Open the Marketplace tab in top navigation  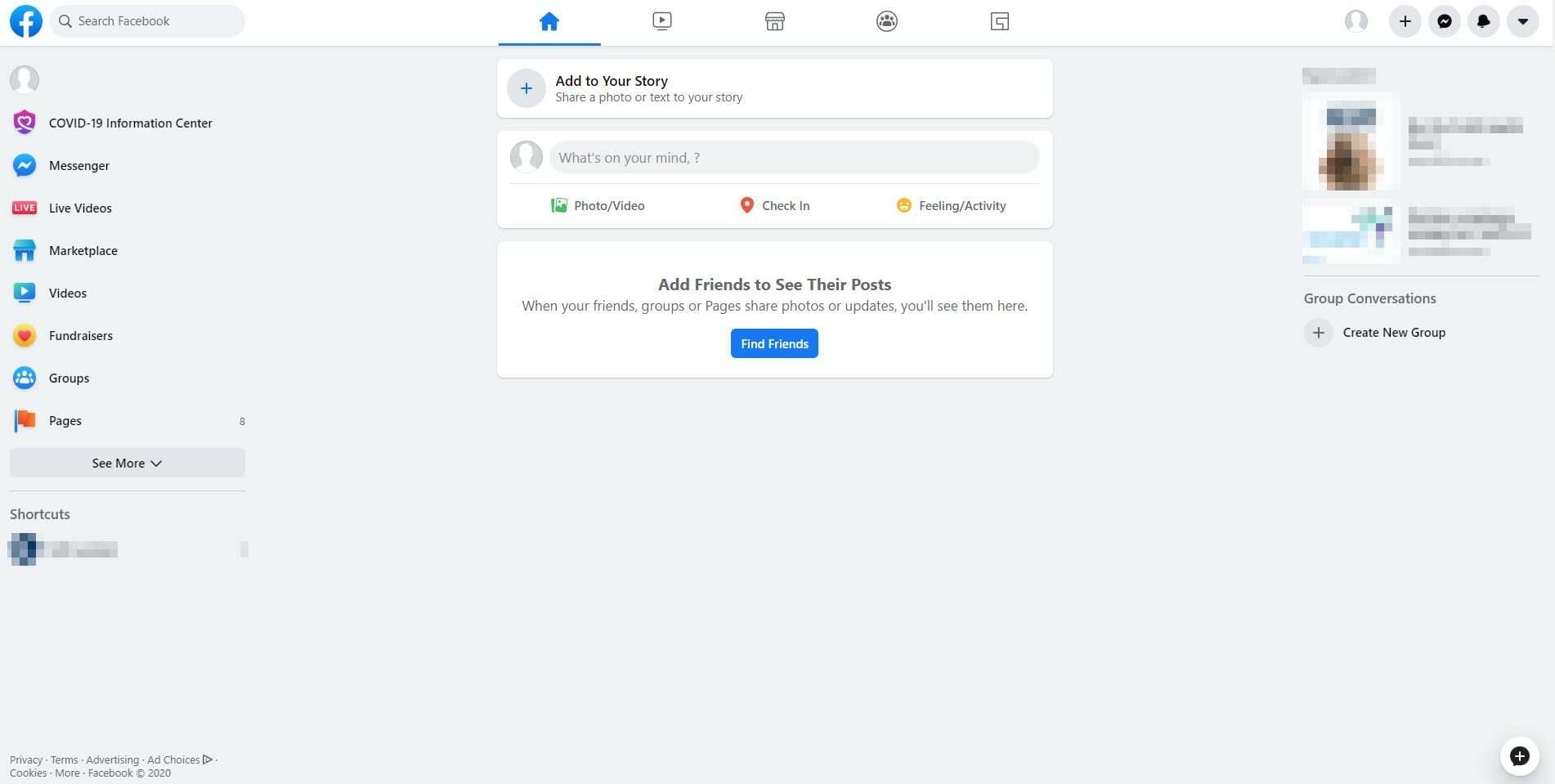(x=774, y=21)
